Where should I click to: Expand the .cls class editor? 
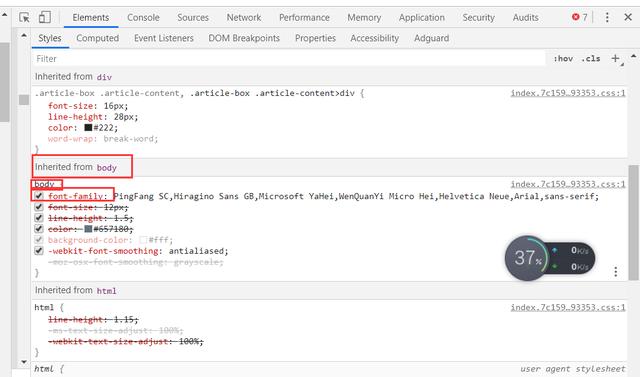tap(591, 59)
